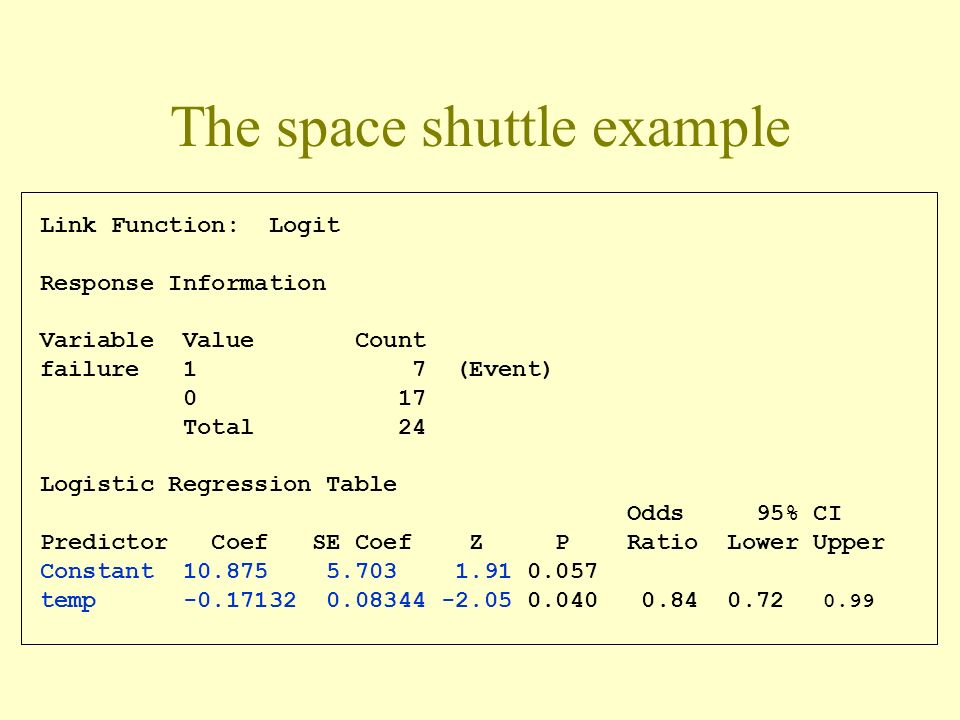Click the 'Variable' column header
Image resolution: width=960 pixels, height=720 pixels.
[x=96, y=340]
